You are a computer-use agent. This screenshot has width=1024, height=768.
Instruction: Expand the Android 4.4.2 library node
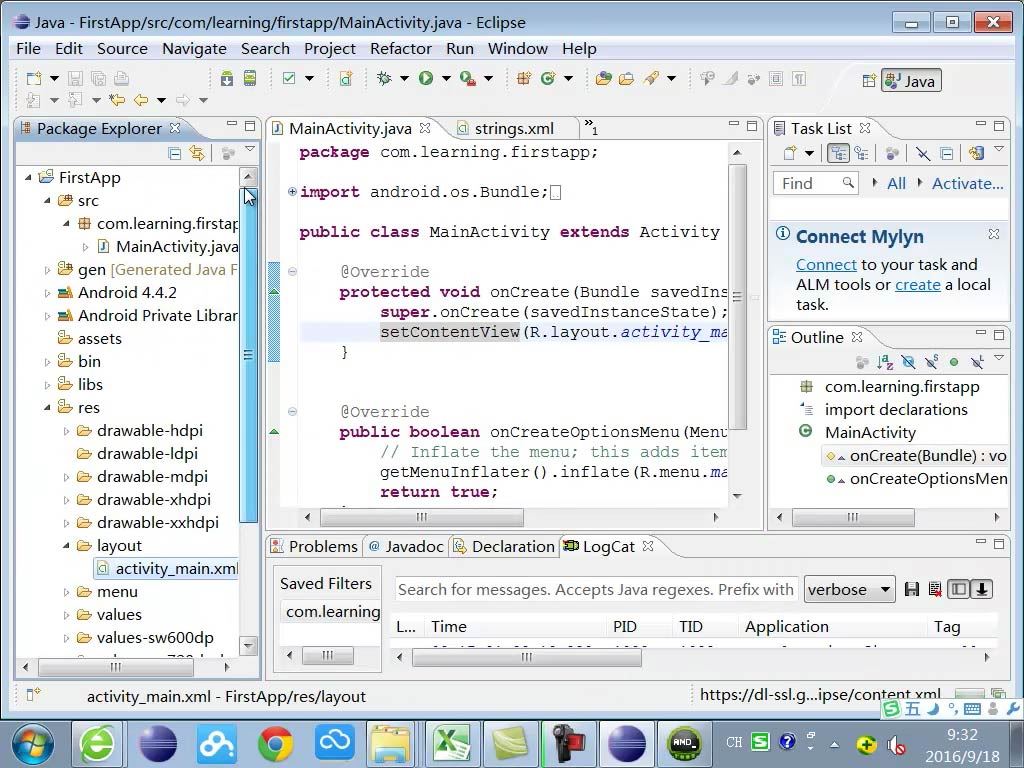tap(47, 293)
